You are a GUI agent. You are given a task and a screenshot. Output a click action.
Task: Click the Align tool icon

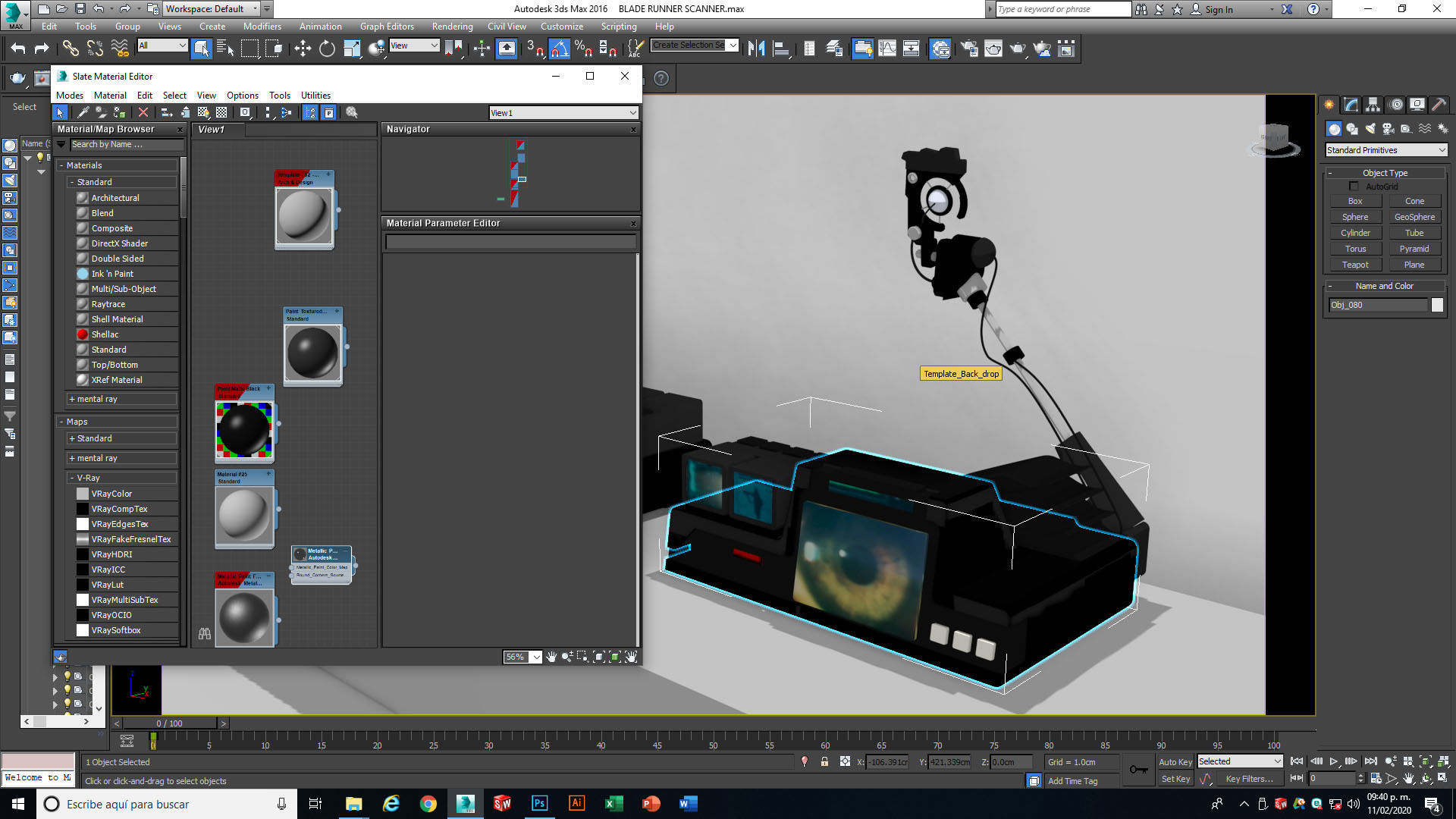(780, 49)
